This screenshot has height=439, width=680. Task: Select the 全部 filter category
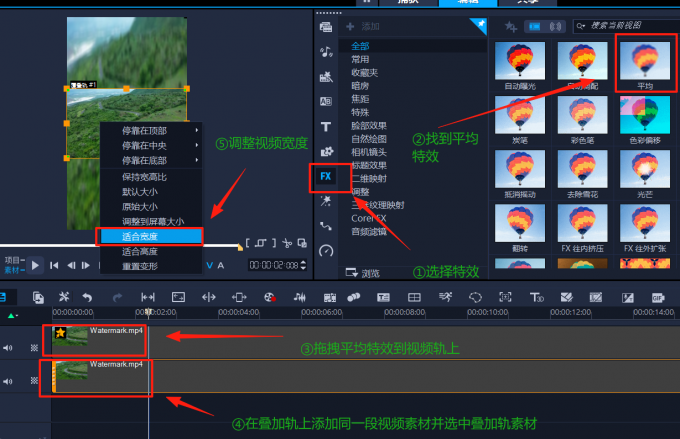pos(360,46)
